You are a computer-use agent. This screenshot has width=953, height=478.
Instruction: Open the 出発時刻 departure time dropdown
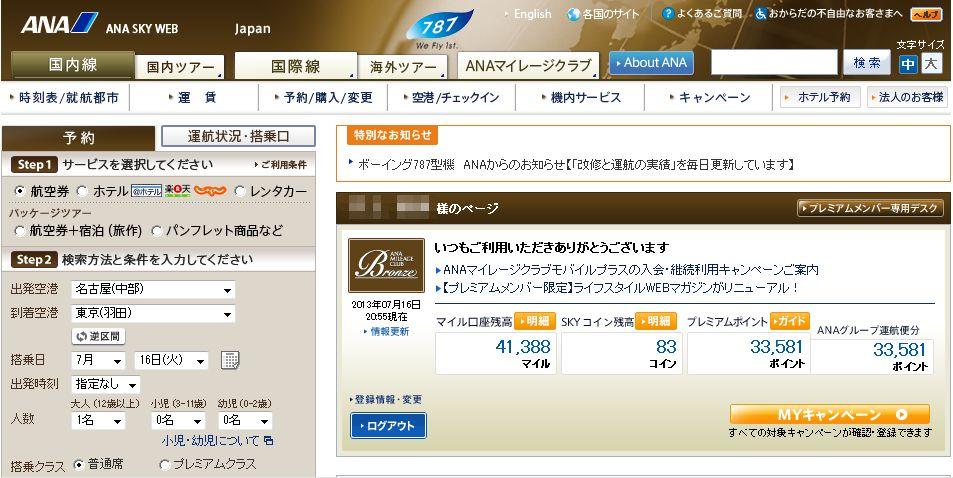[x=104, y=384]
